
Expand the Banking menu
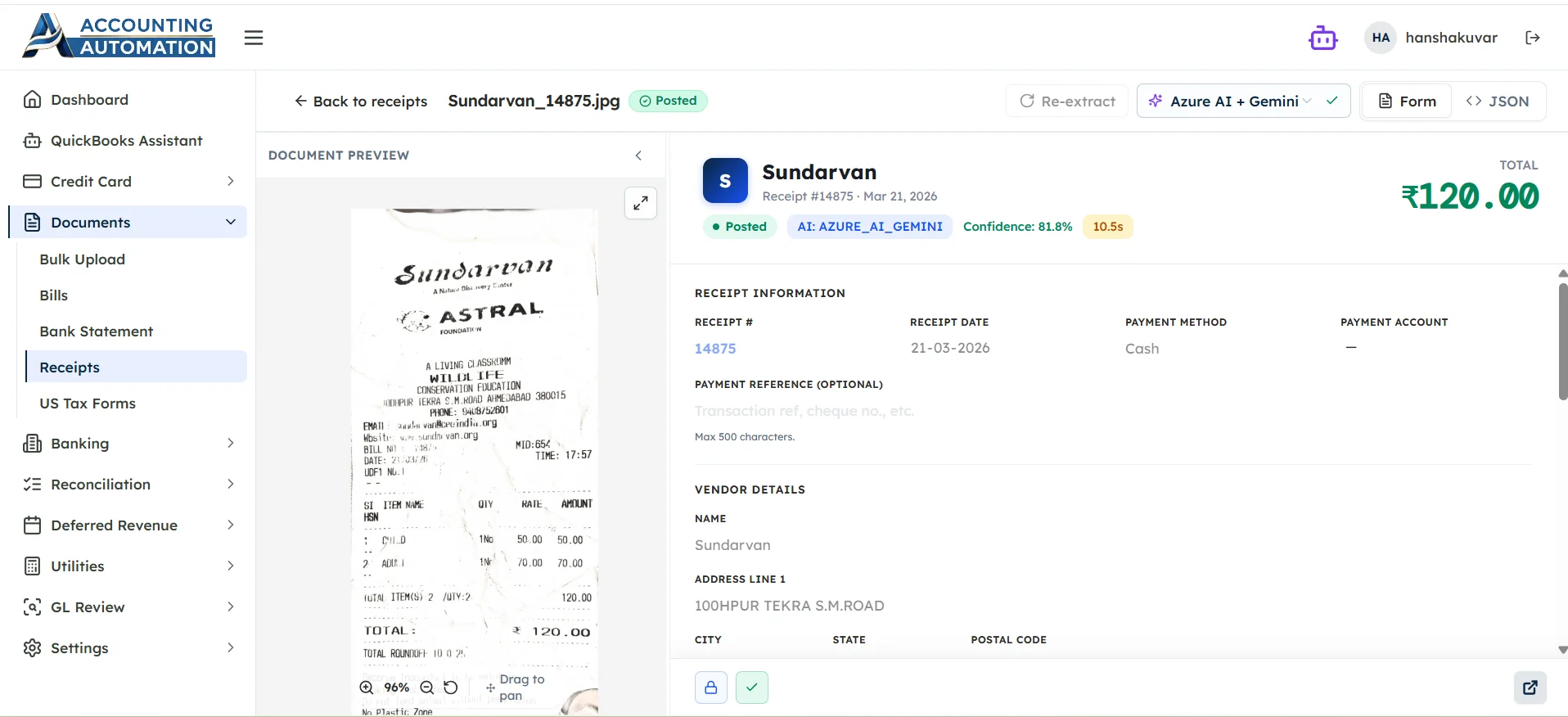coord(128,444)
